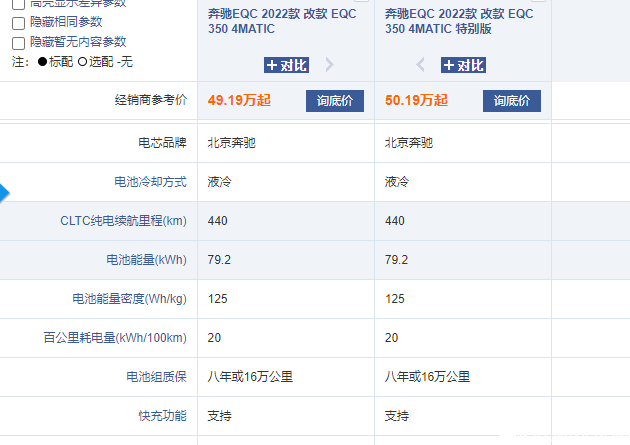The height and width of the screenshot is (445, 630).
Task: Click 液冷 in 特别版 column
Action: [397, 182]
